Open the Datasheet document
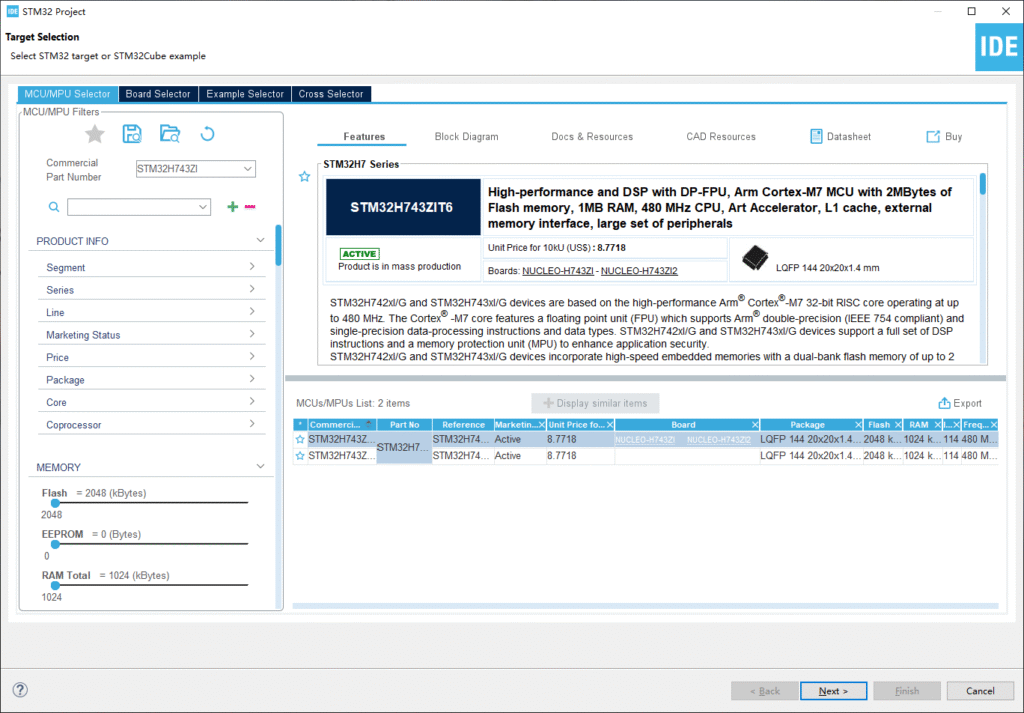The height and width of the screenshot is (713, 1024). (x=840, y=136)
